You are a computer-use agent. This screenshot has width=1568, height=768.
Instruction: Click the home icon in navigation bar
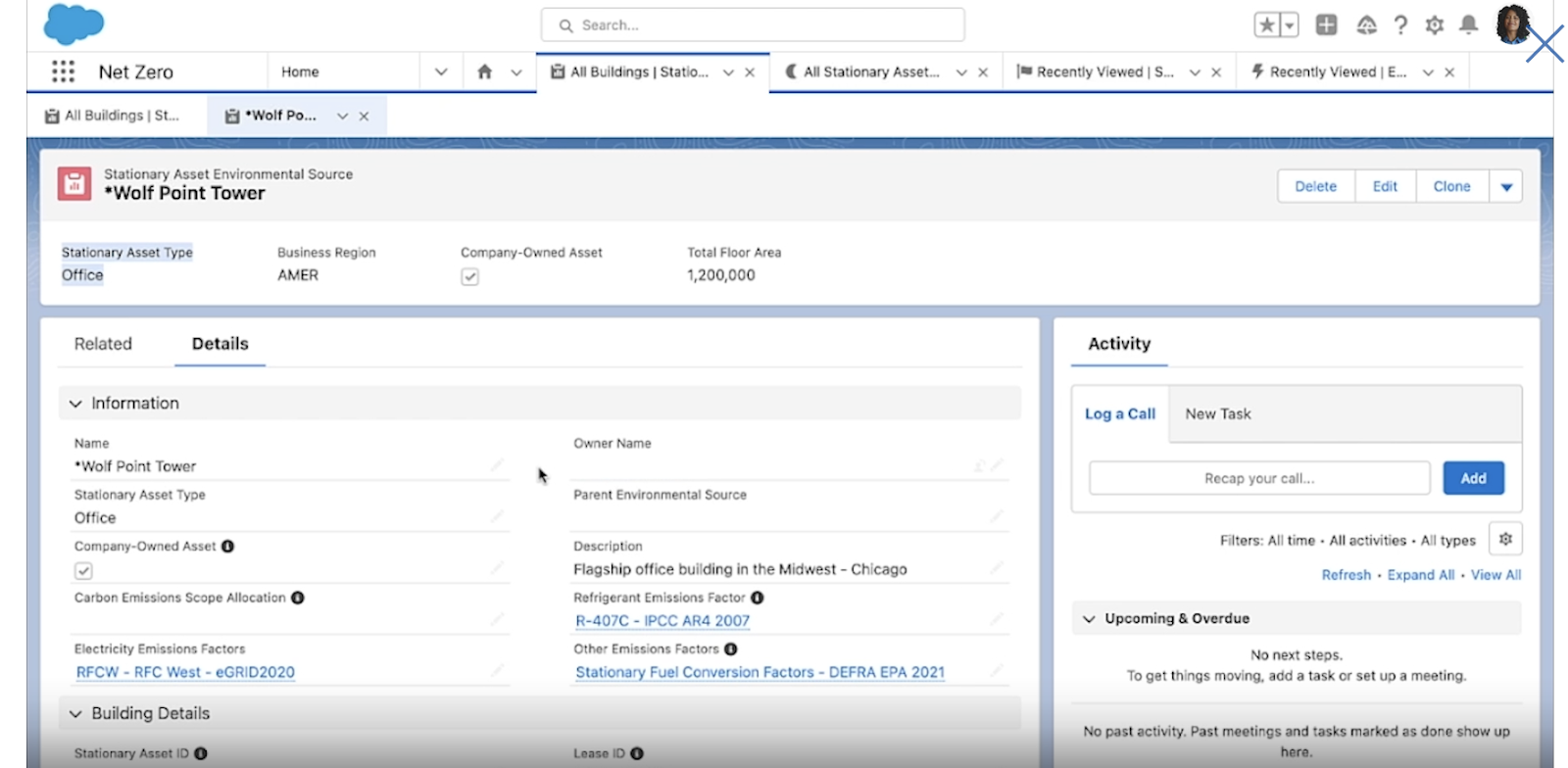tap(484, 72)
